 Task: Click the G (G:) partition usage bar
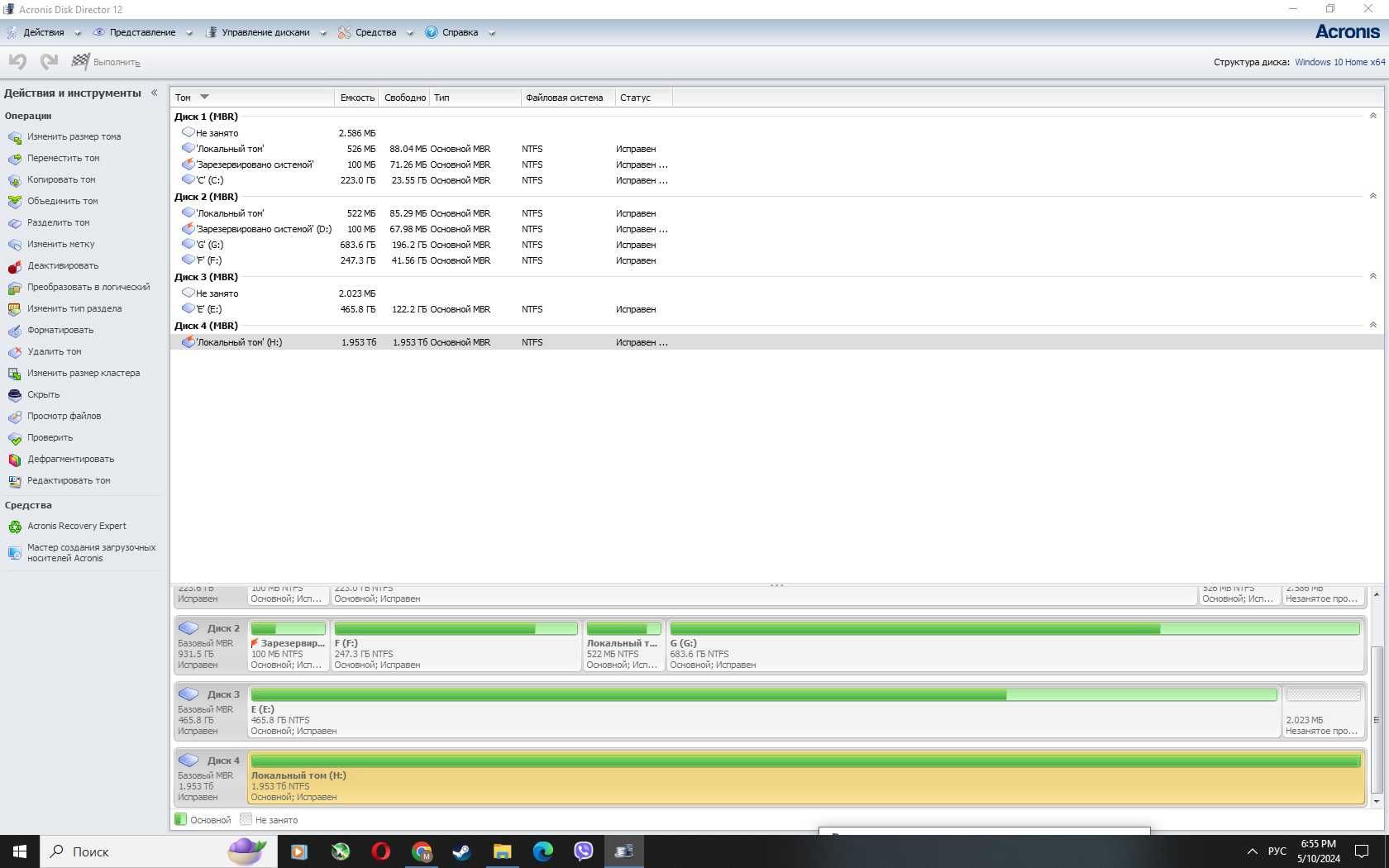tap(1014, 629)
